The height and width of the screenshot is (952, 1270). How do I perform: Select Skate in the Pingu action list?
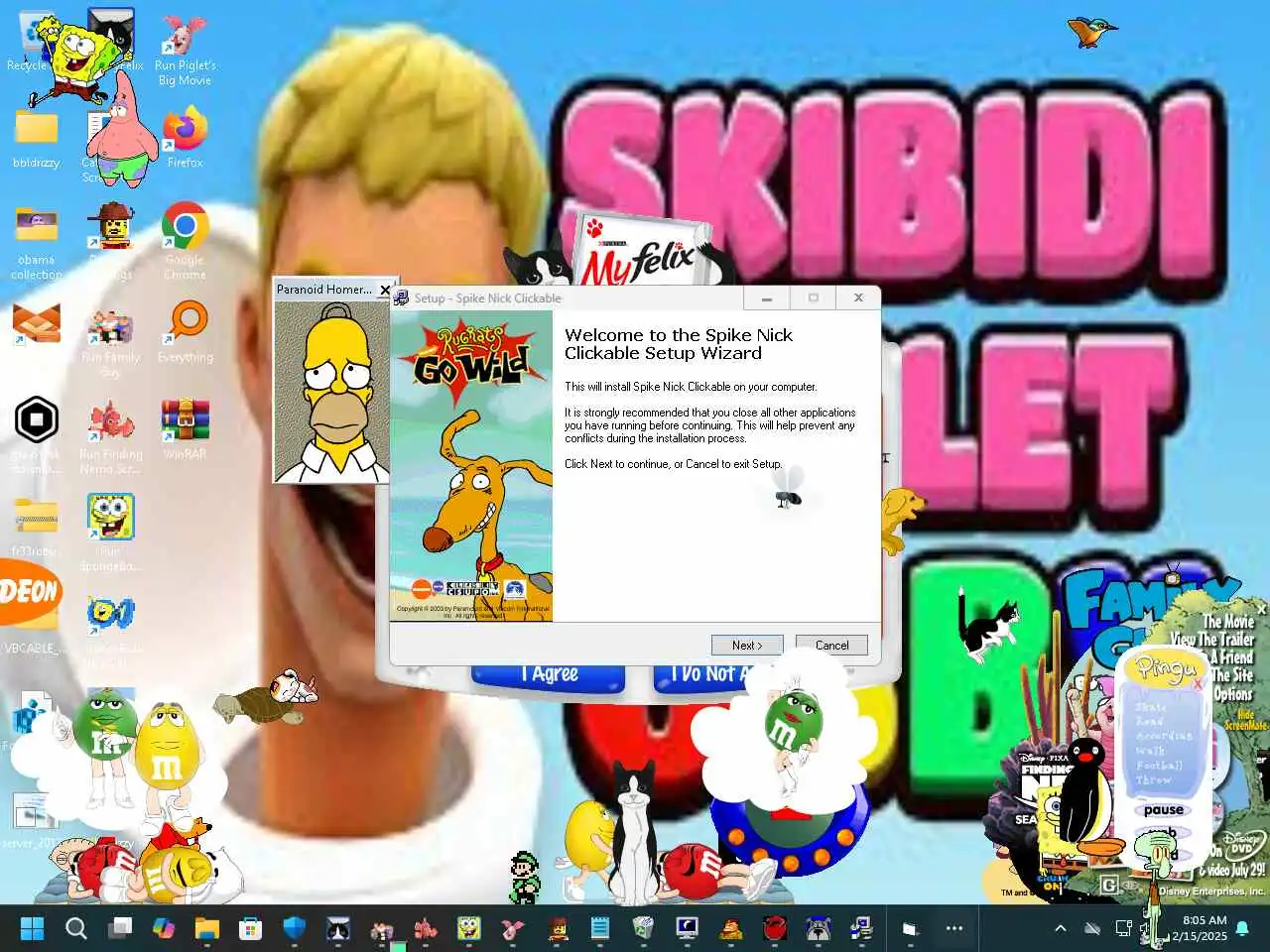click(1151, 707)
